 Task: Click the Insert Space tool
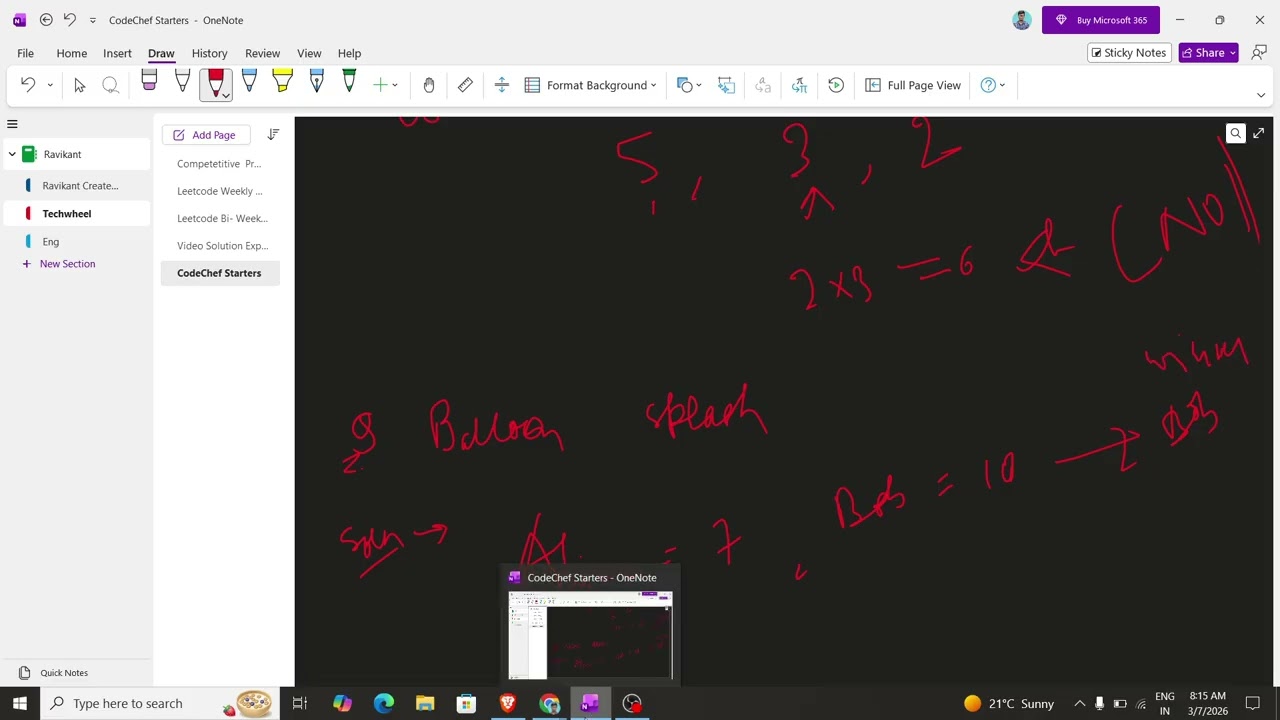pos(502,85)
